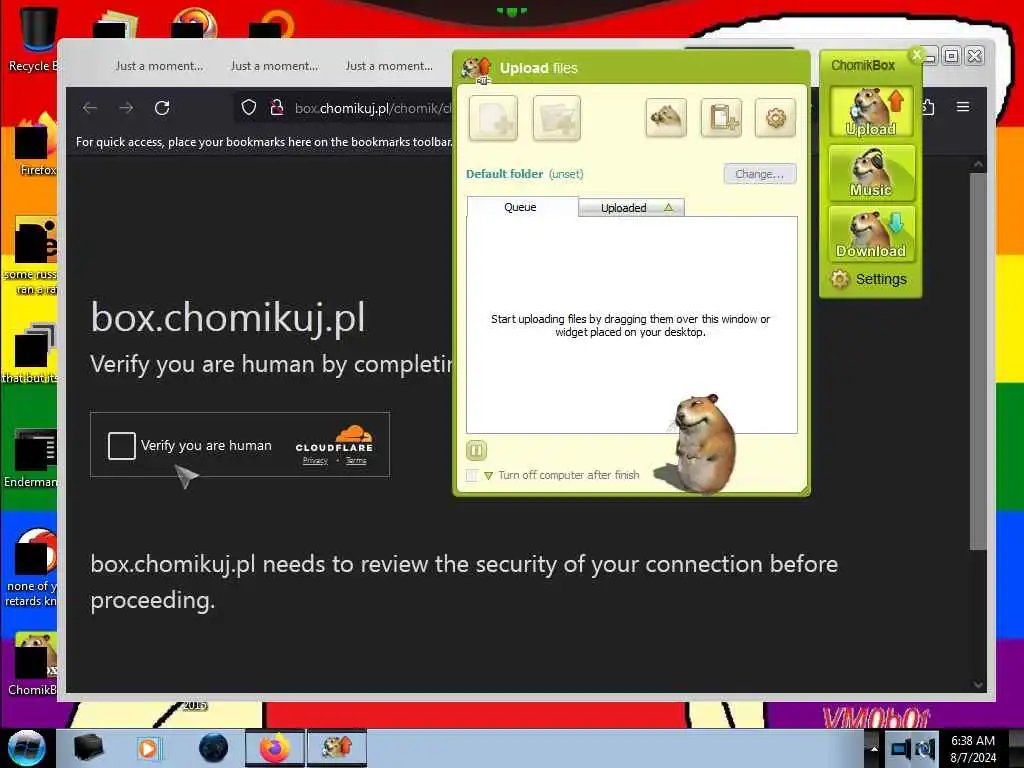Click the tracking protection shield icon
Screen dimensions: 1024x768
coord(249,108)
